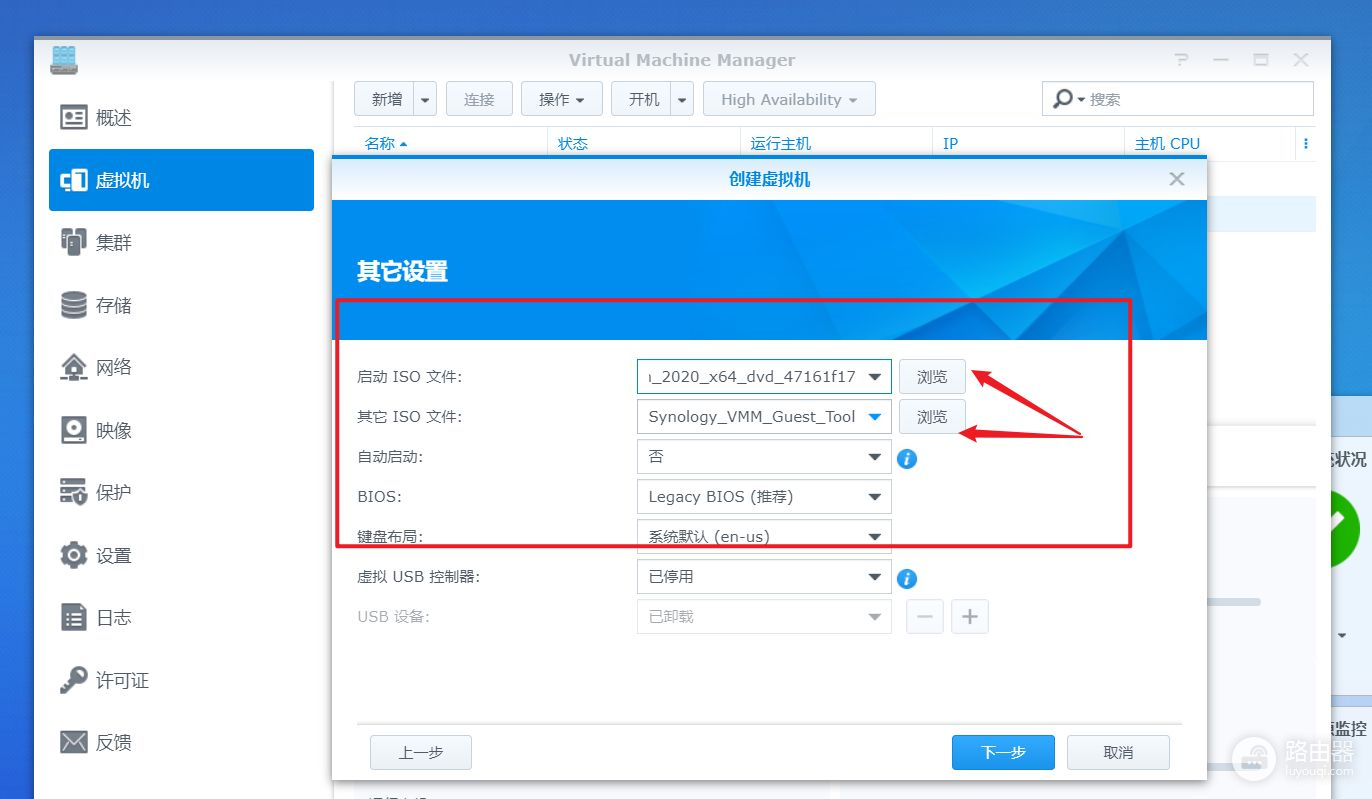Open the Settings (设置) gear item
Image resolution: width=1372 pixels, height=799 pixels.
tap(74, 555)
